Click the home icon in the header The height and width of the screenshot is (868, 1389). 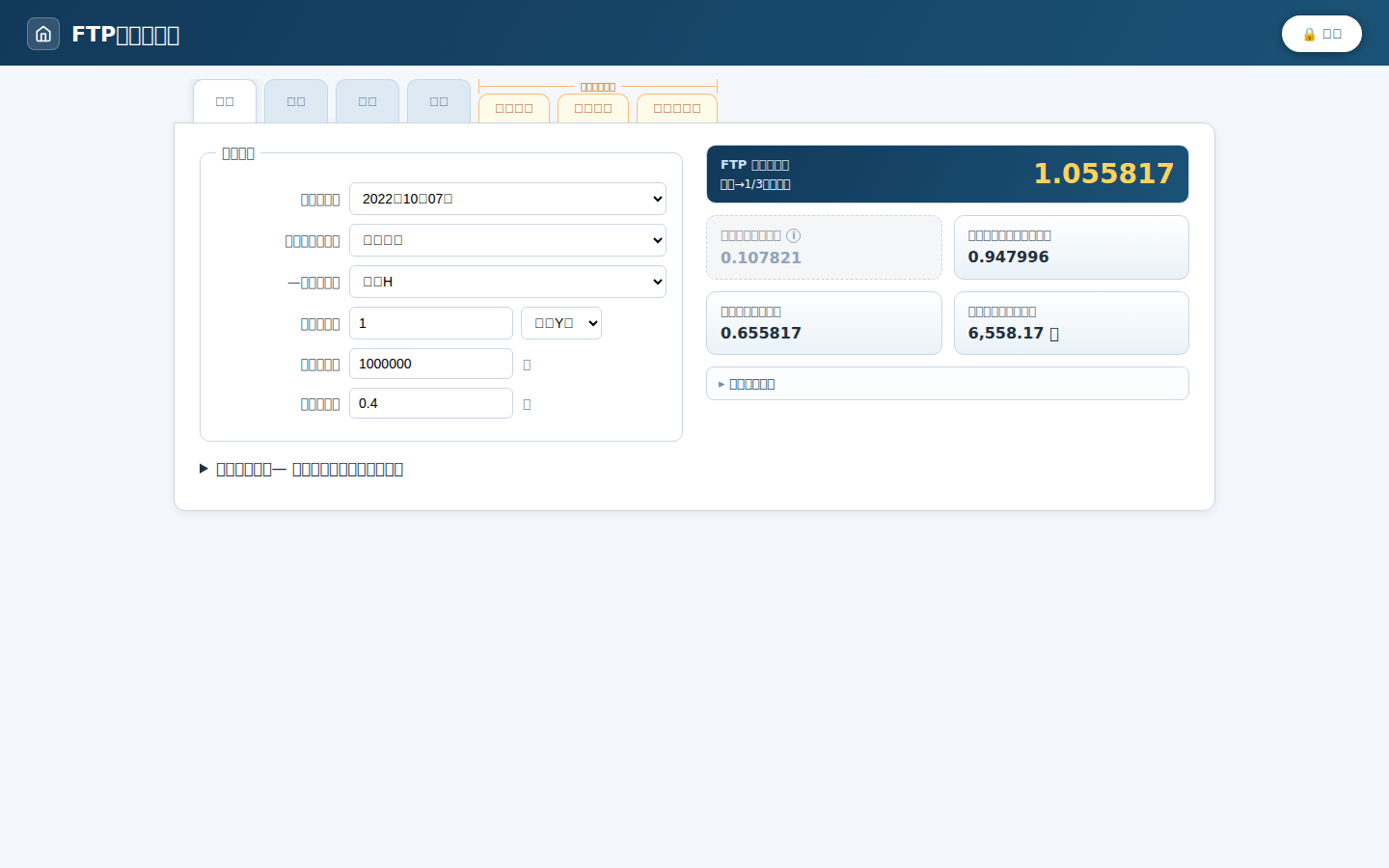click(x=43, y=34)
